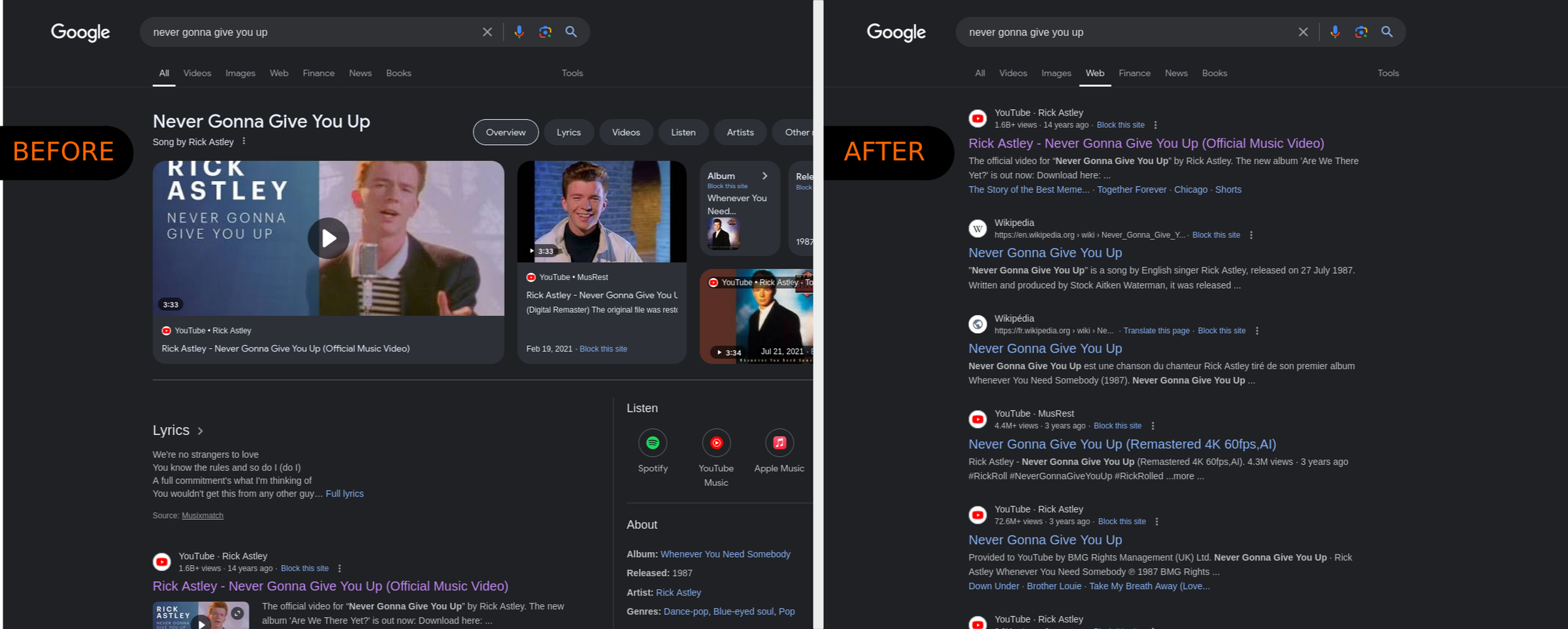This screenshot has width=1568, height=629.
Task: Open the News tab in the BEFORE panel
Action: (x=361, y=73)
